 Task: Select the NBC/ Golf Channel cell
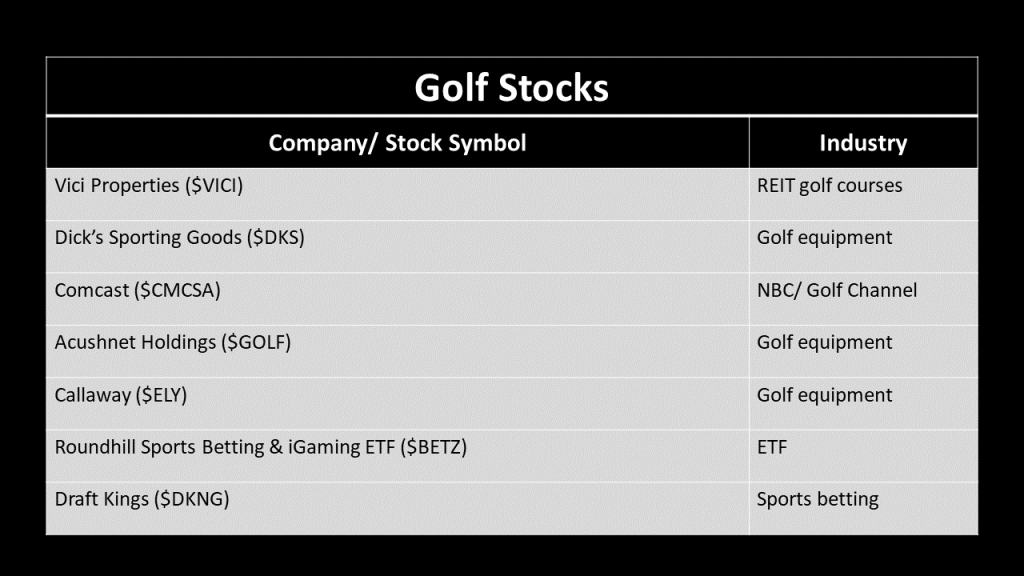coord(836,291)
